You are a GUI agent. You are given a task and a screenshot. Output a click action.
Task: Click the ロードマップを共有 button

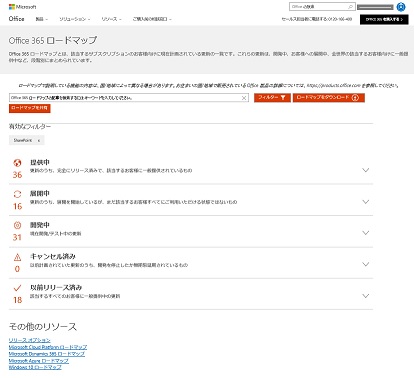pos(30,108)
